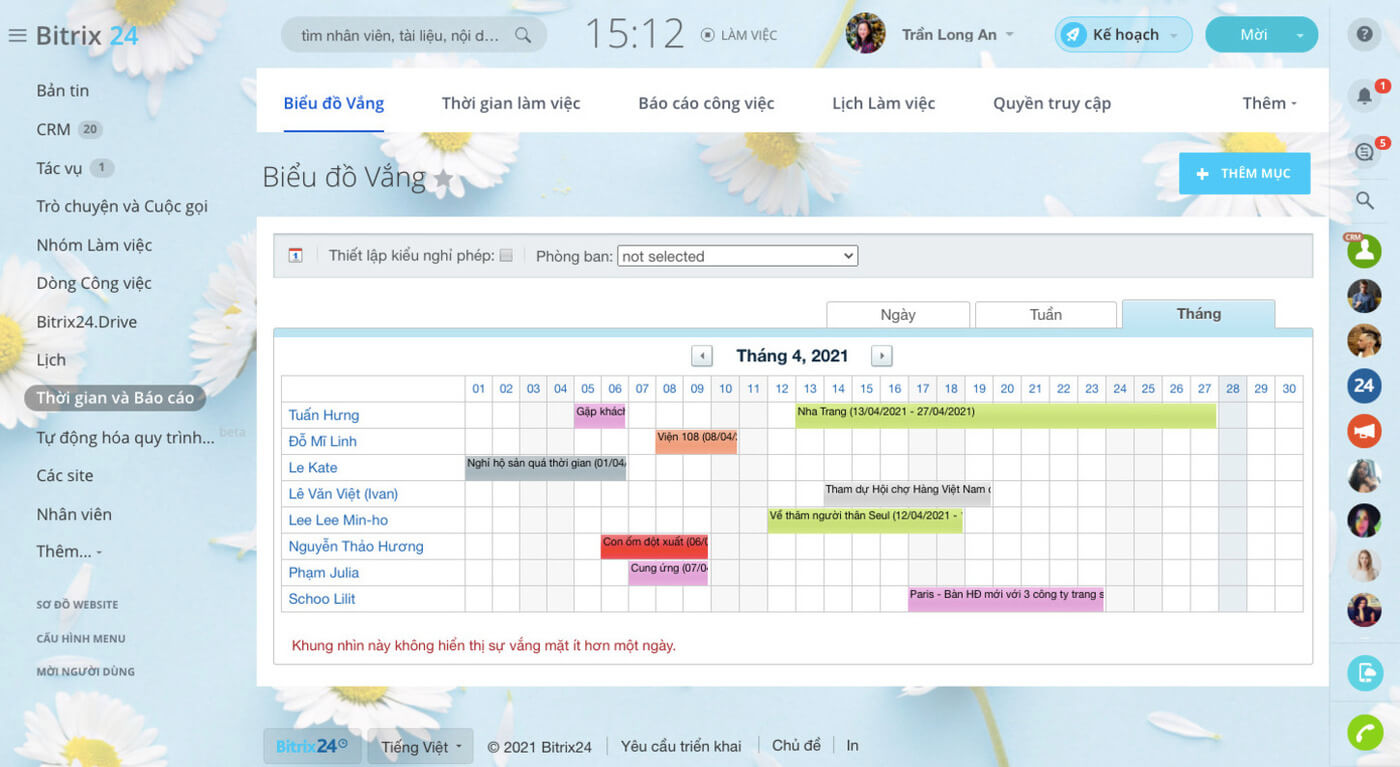The width and height of the screenshot is (1400, 767).
Task: Expand the Mới button dropdown arrow
Action: [x=1299, y=36]
